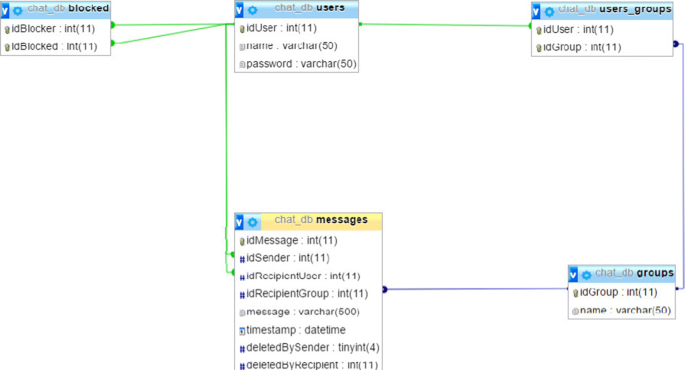Click the key icon beside groups idGroup
Viewport: 685px width, 370px height.
(x=575, y=293)
